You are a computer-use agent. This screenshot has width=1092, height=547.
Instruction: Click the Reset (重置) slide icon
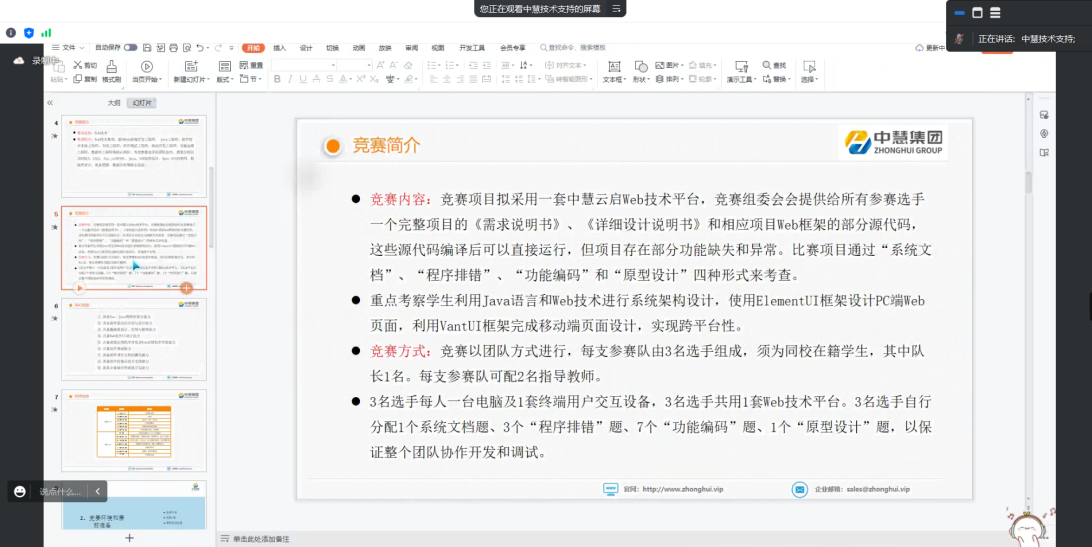tap(243, 65)
